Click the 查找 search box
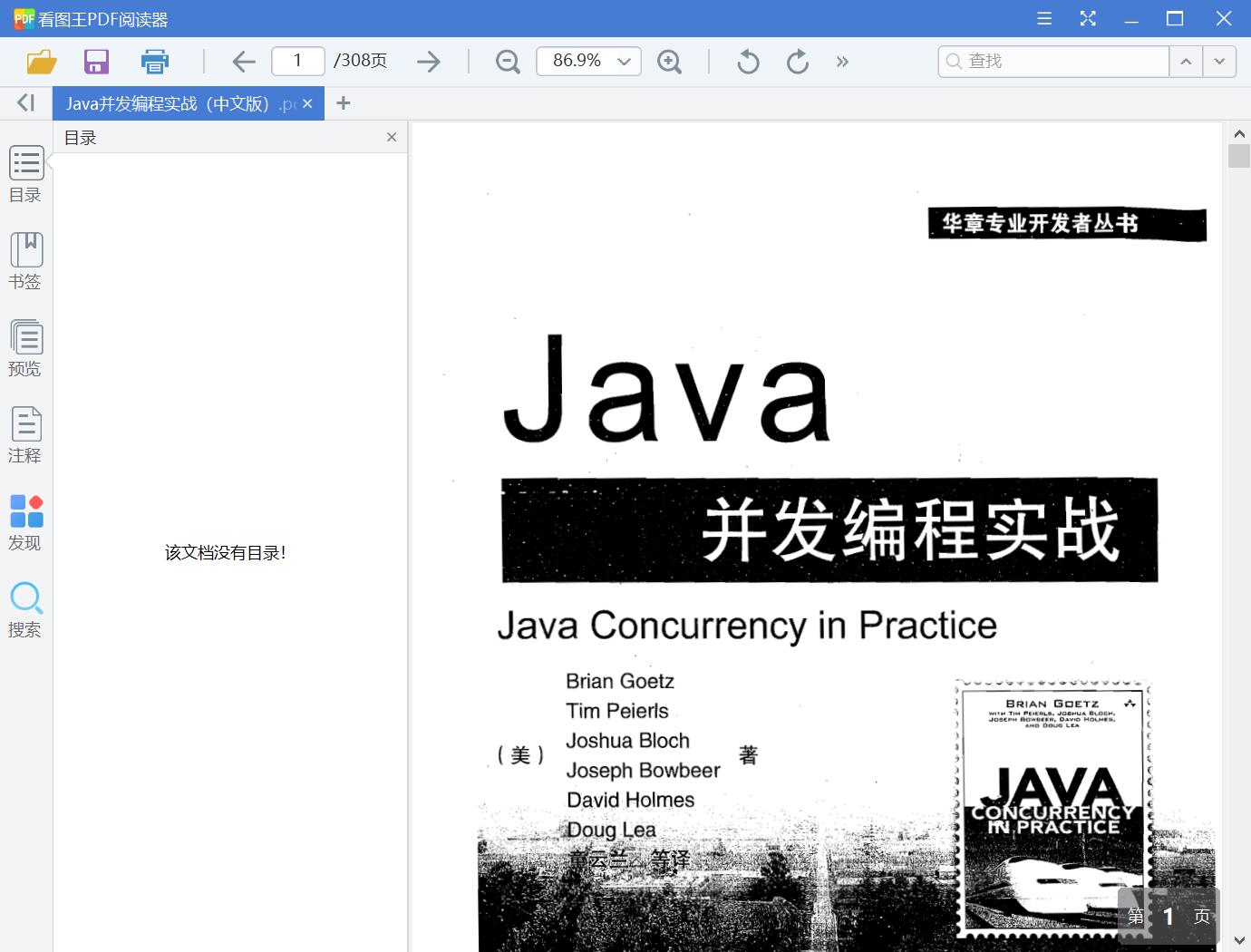1251x952 pixels. pos(1053,61)
